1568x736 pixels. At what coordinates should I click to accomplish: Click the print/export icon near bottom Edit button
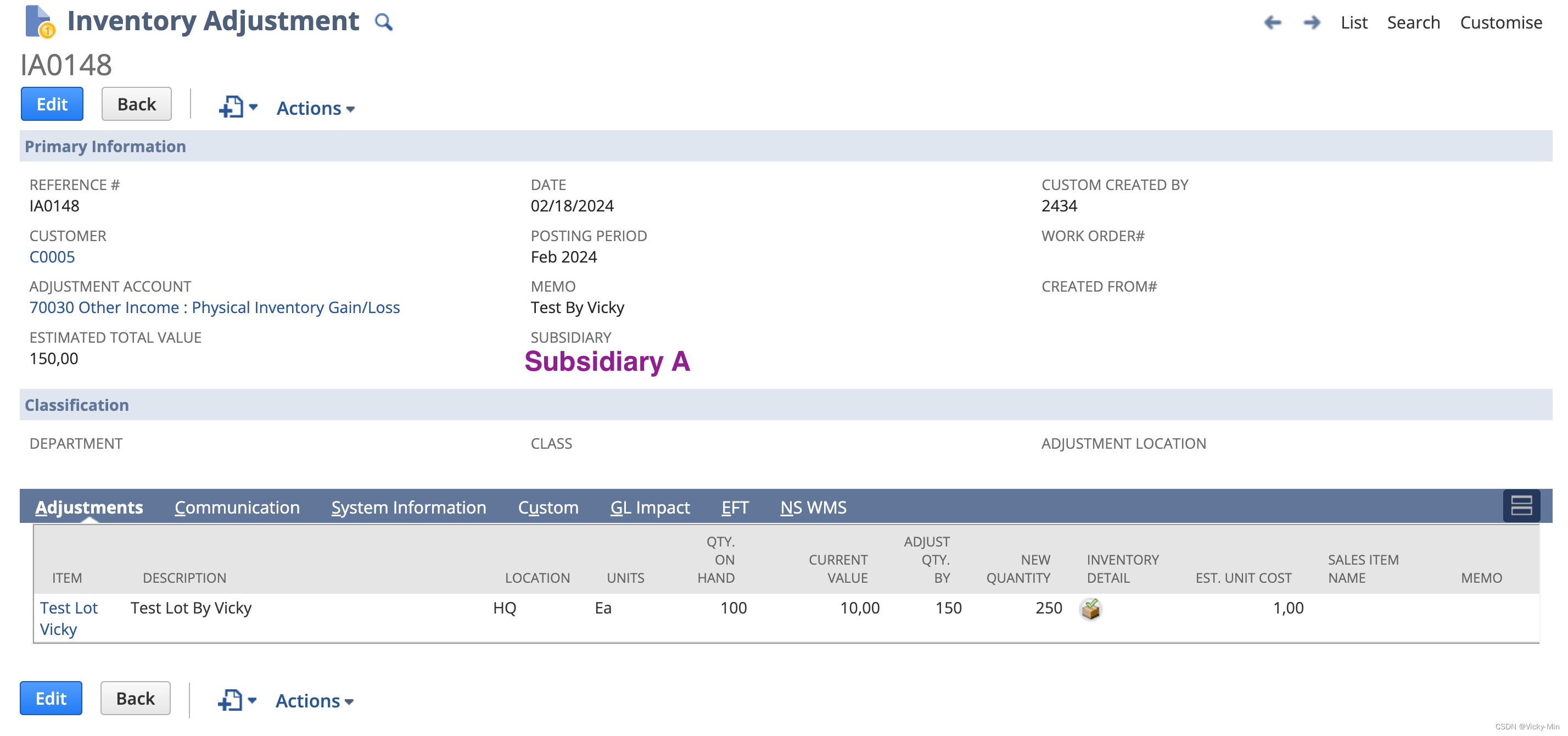[x=229, y=699]
